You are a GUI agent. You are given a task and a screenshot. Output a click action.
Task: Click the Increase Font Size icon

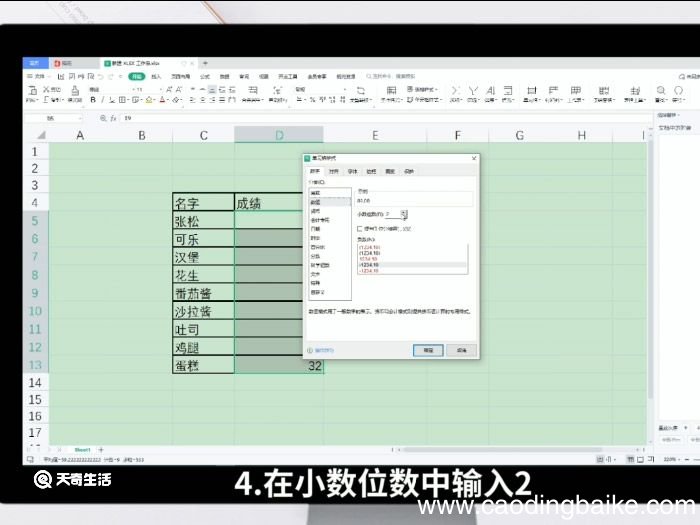click(x=169, y=90)
